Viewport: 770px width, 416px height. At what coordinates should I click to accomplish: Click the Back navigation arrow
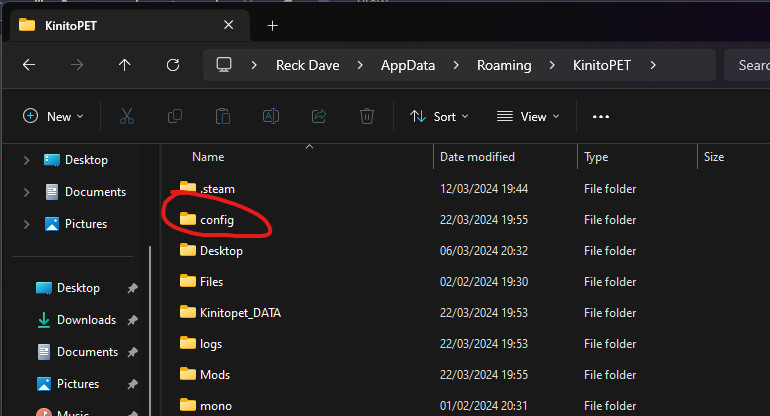[29, 65]
